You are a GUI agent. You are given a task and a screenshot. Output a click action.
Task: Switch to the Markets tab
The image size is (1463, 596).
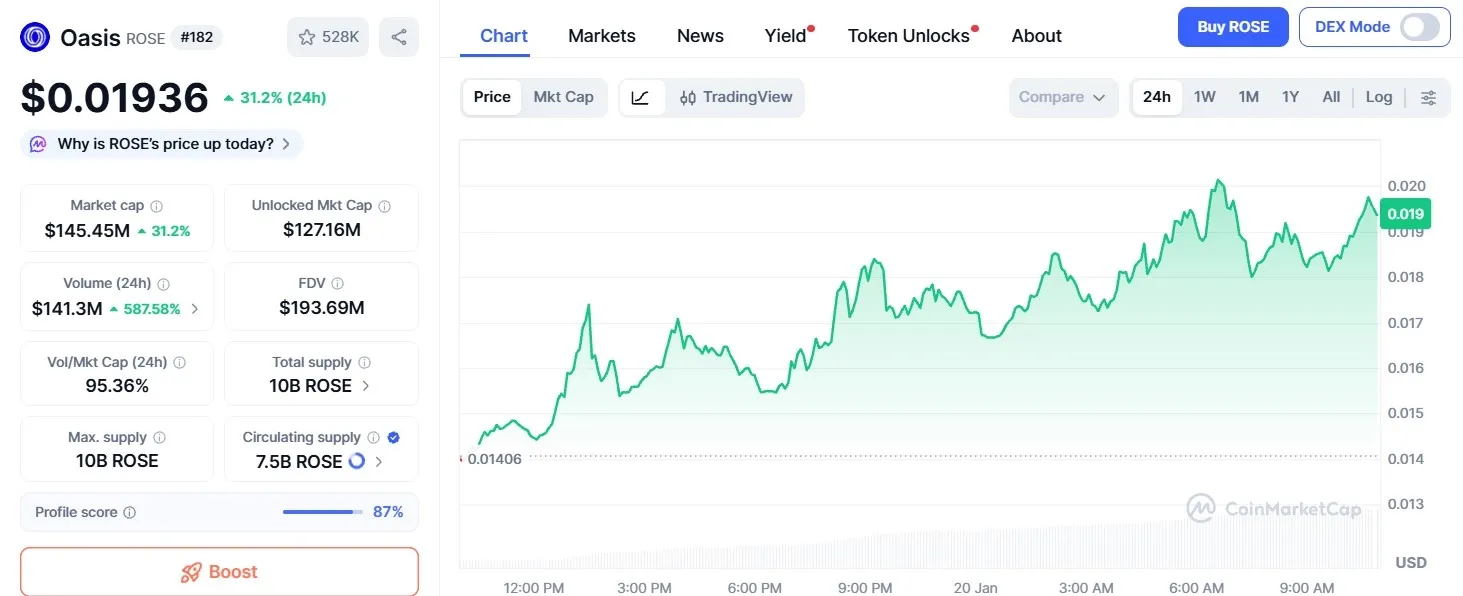pos(601,36)
